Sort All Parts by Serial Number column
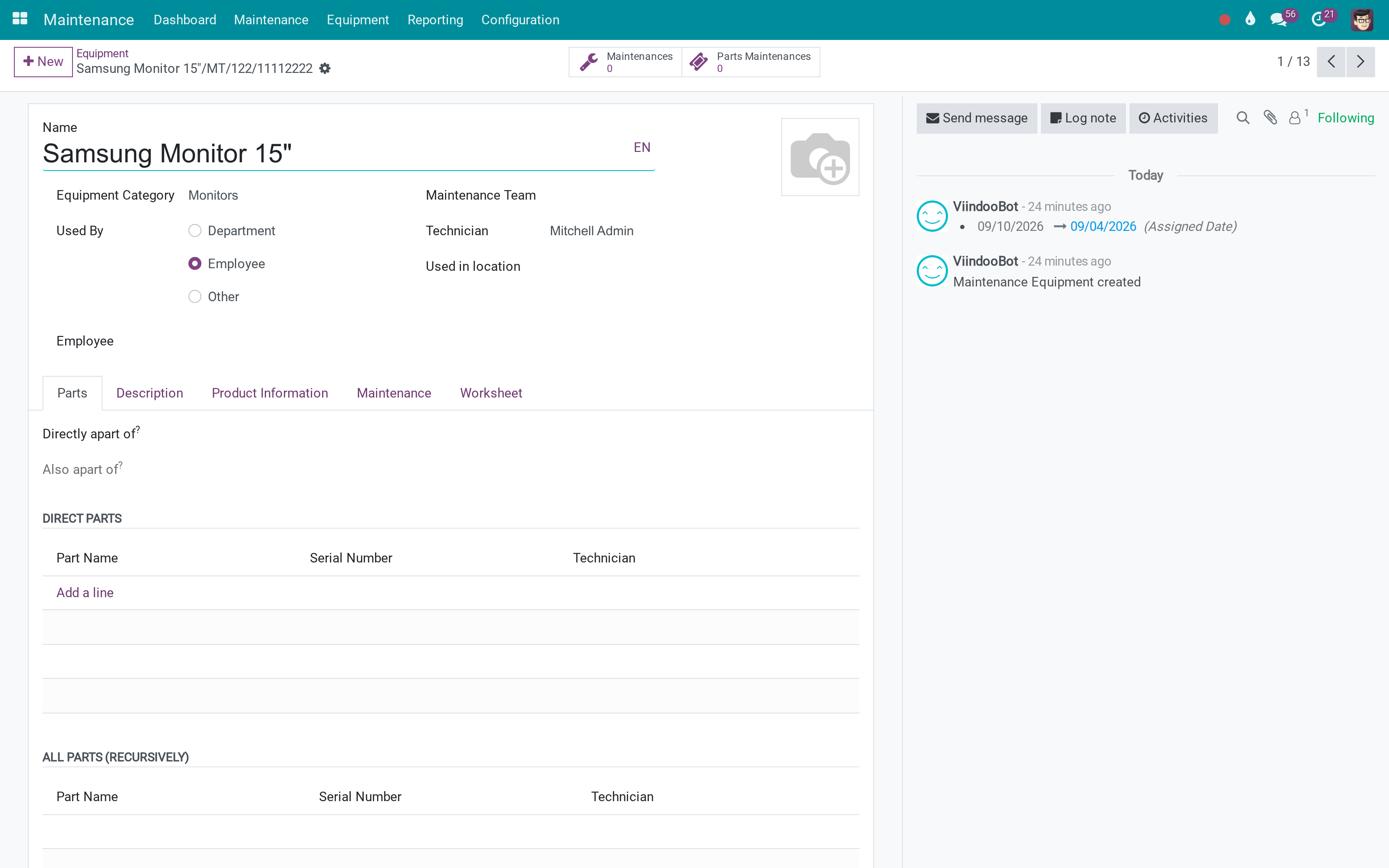Image resolution: width=1389 pixels, height=868 pixels. tap(360, 797)
